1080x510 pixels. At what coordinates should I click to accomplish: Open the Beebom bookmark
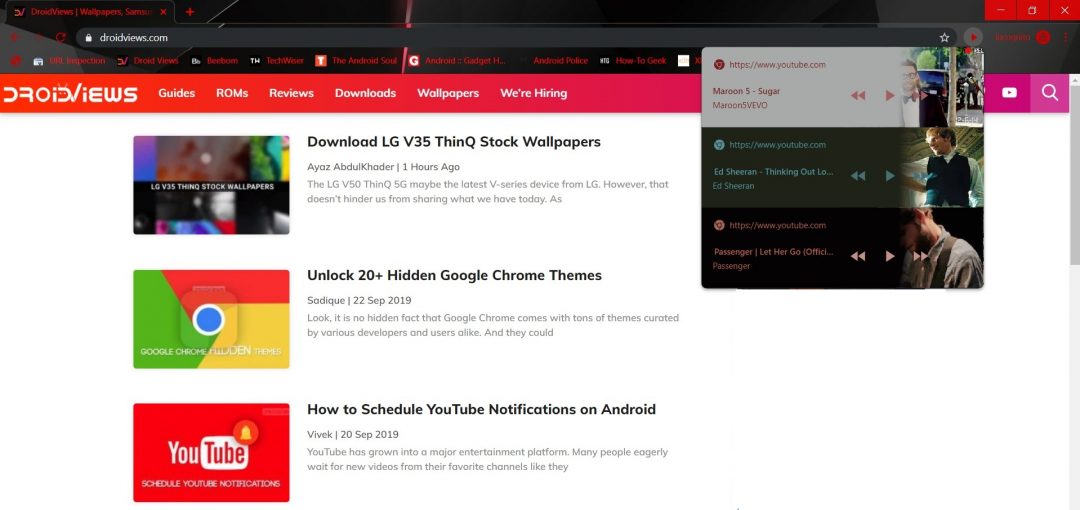tap(215, 61)
